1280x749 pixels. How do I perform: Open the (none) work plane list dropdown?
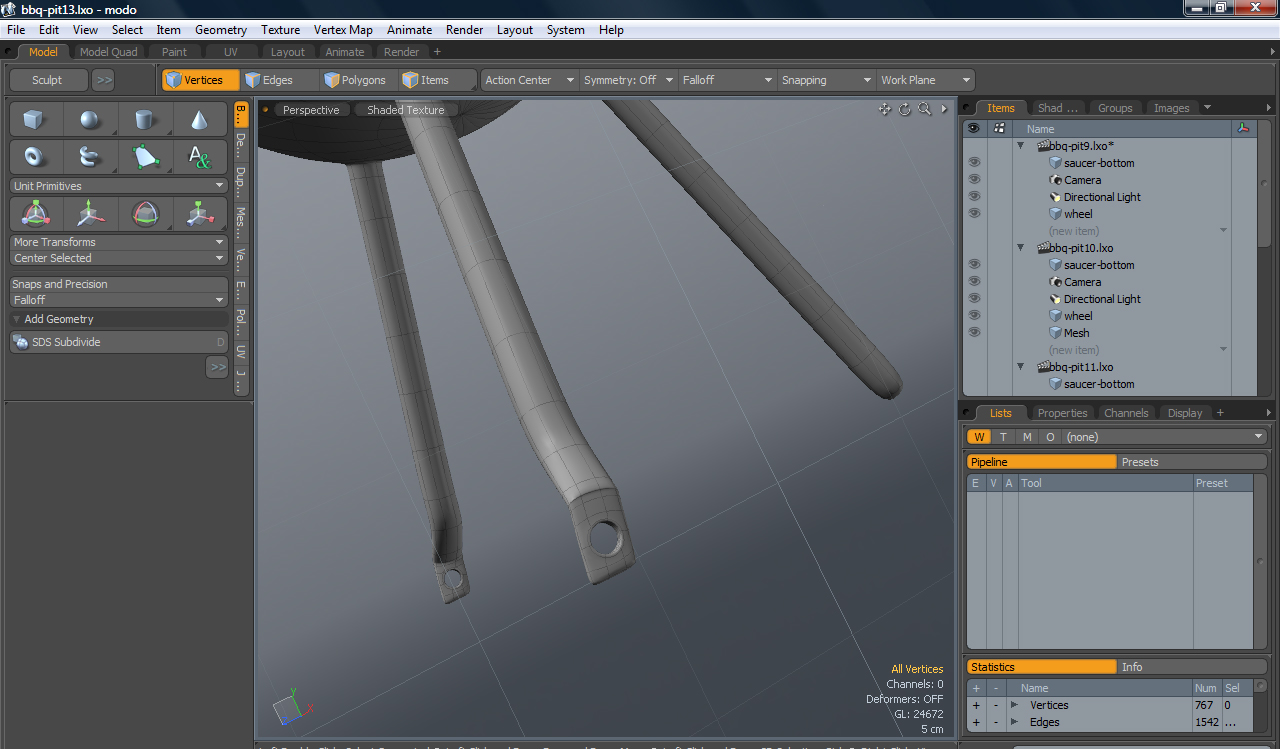(1165, 437)
